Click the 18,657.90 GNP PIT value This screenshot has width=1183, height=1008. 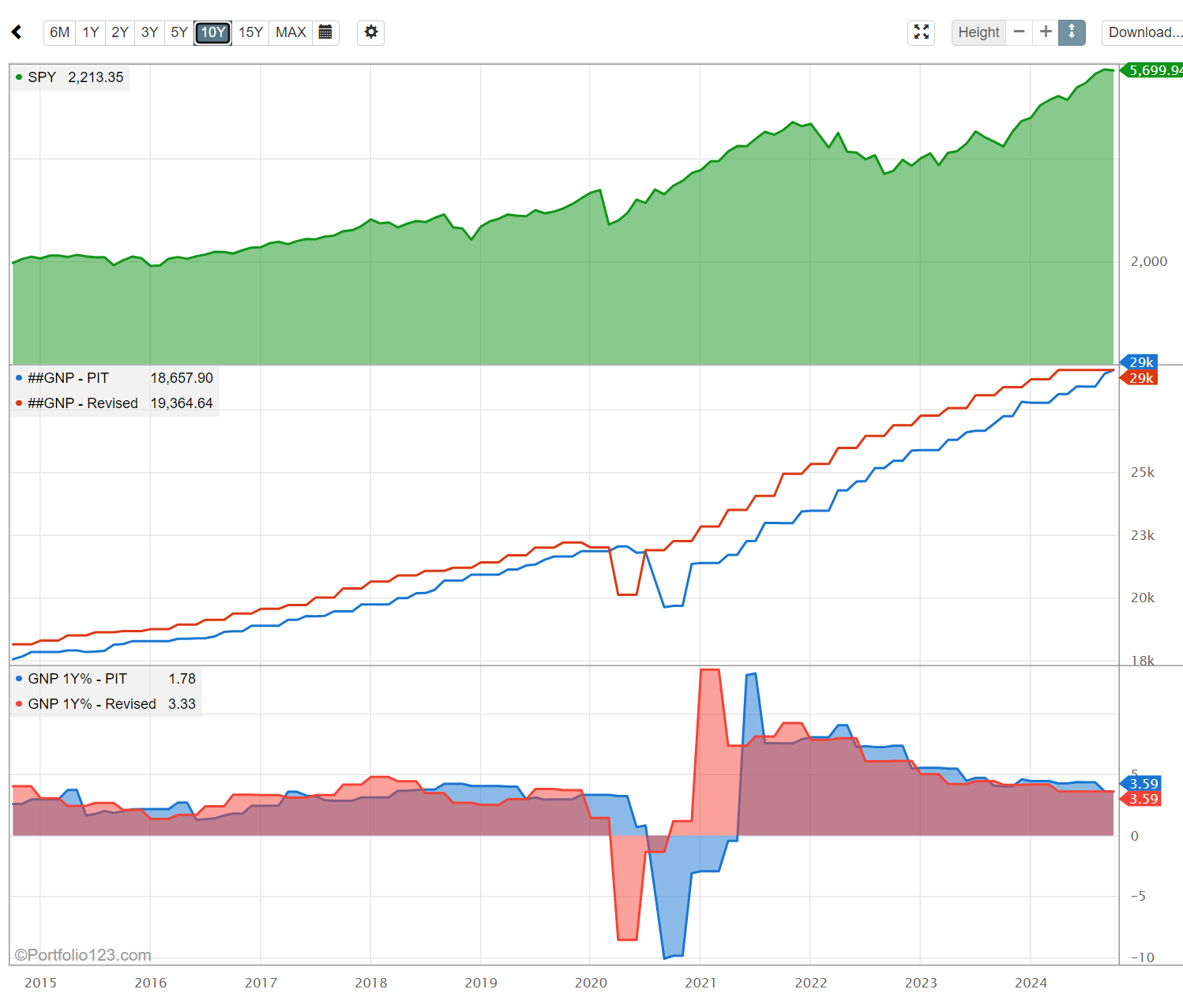[x=182, y=378]
